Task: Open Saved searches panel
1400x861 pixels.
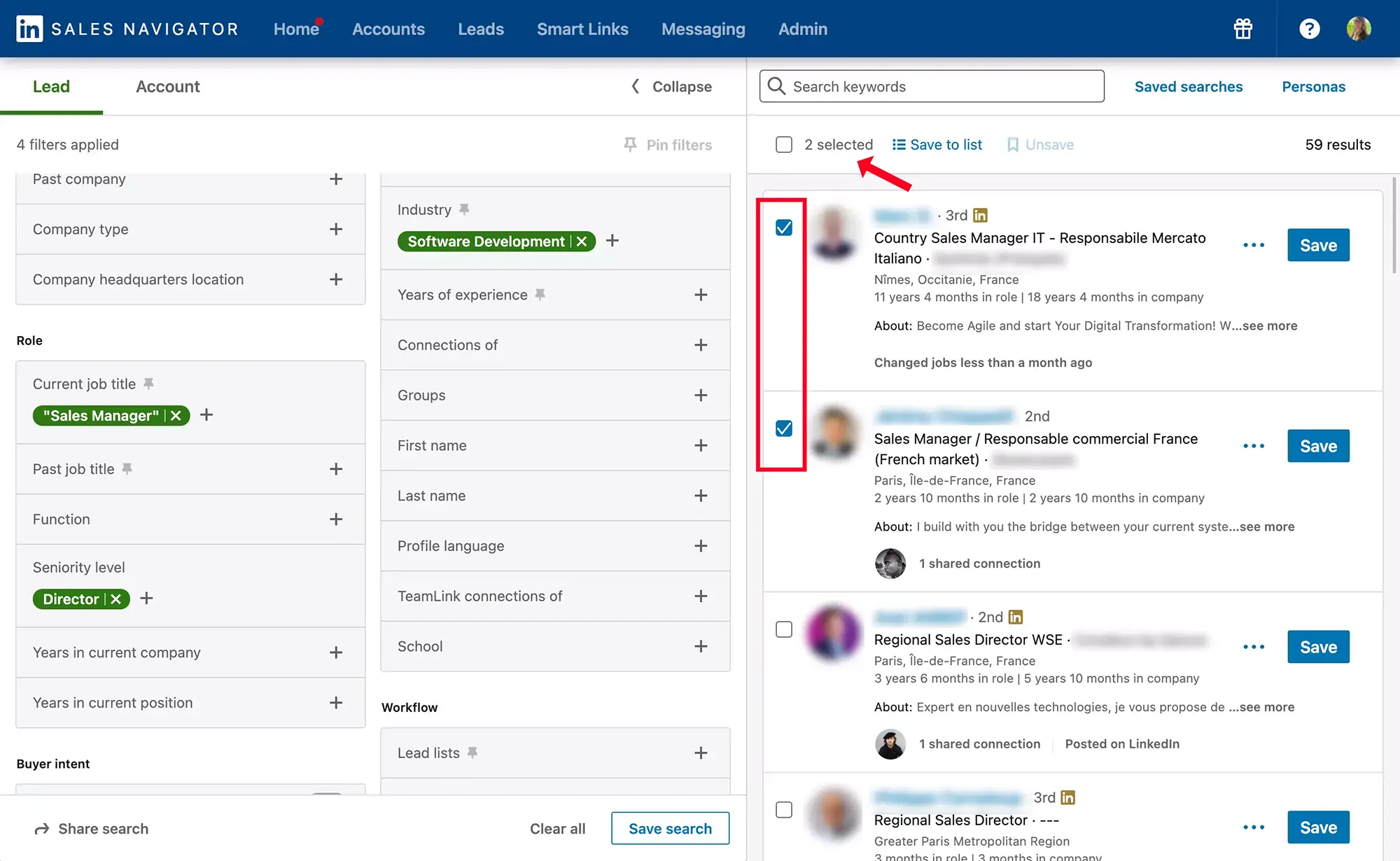Action: coord(1188,86)
